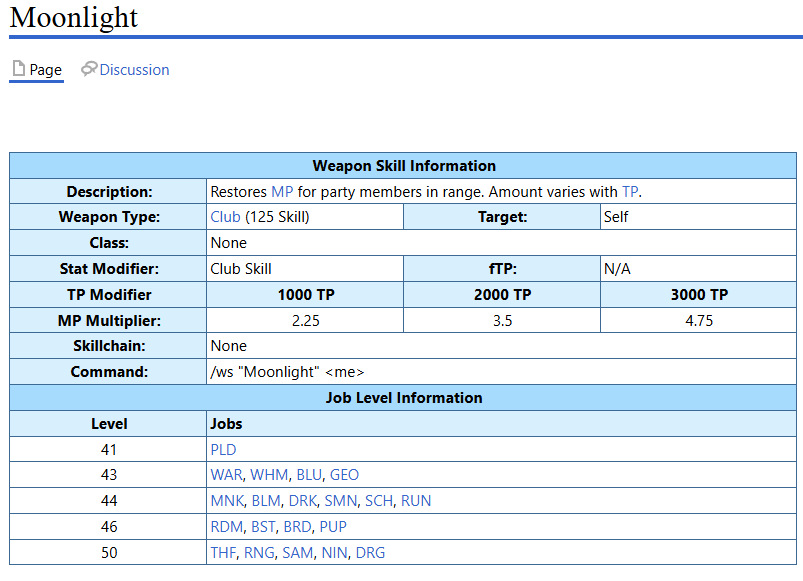Switch to the Page tab
Image resolution: width=803 pixels, height=581 pixels.
(36, 69)
